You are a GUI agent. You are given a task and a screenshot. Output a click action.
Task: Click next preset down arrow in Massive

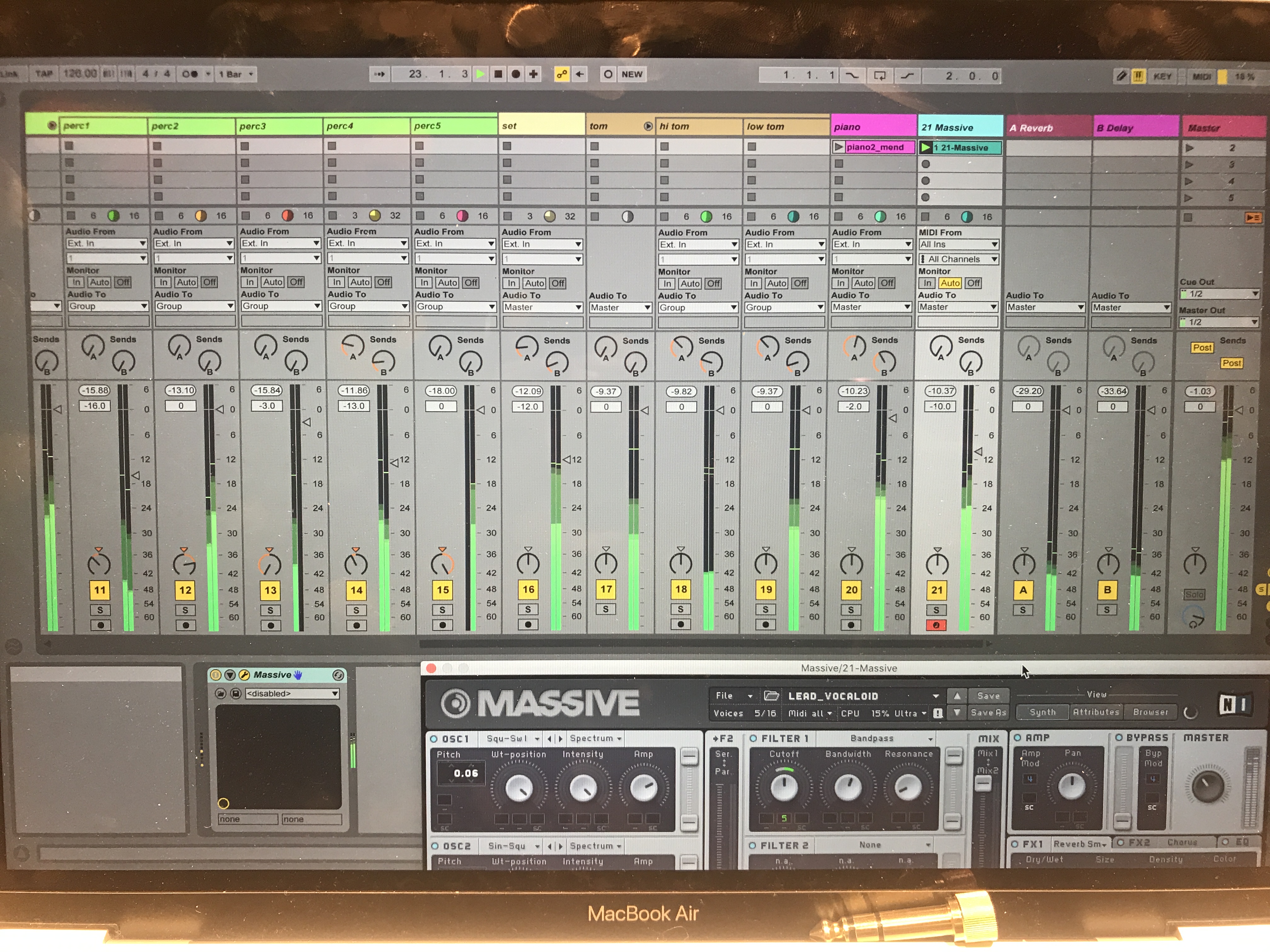point(957,713)
